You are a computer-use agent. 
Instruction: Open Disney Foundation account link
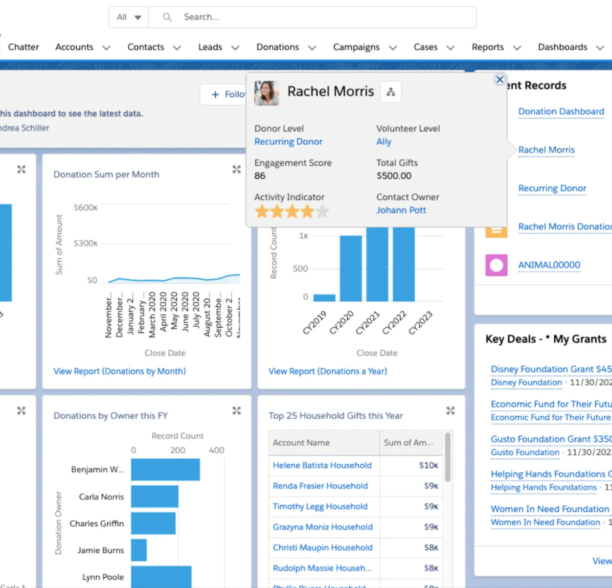(526, 382)
